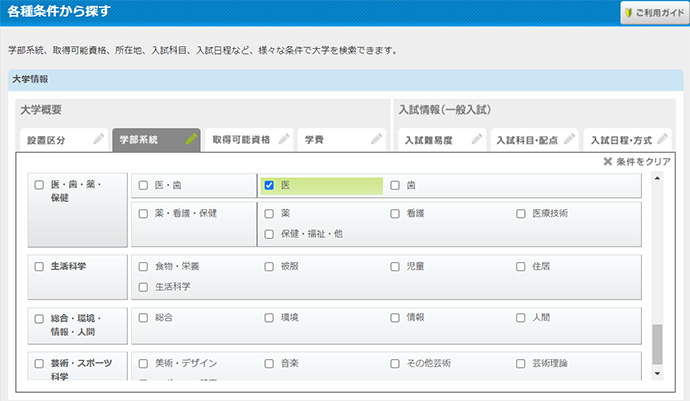The width and height of the screenshot is (690, 401).
Task: Switch to 取得可能資格 tab
Action: tap(249, 140)
